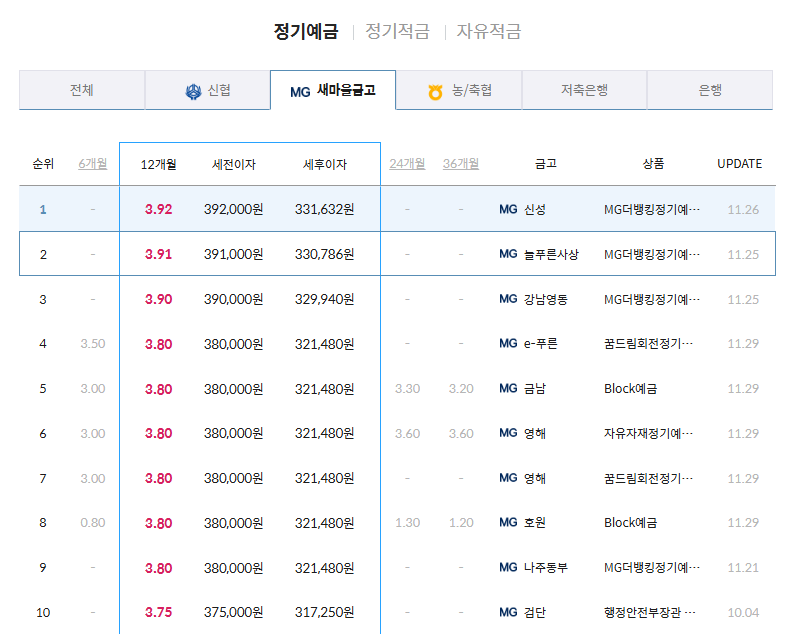This screenshot has width=794, height=634.
Task: Click the 3.20 36-month rate for 금남
Action: pyautogui.click(x=461, y=389)
